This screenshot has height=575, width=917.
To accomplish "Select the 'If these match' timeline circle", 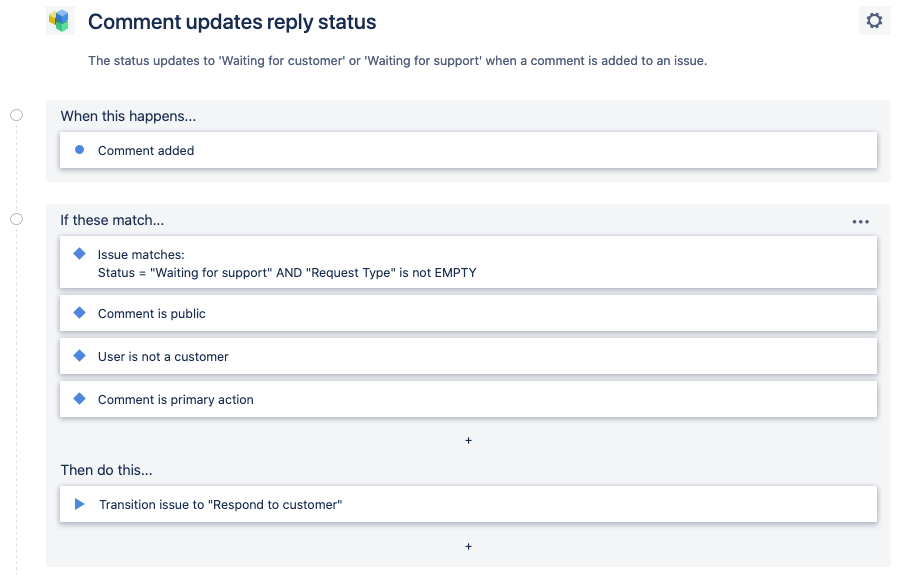I will pos(16,219).
